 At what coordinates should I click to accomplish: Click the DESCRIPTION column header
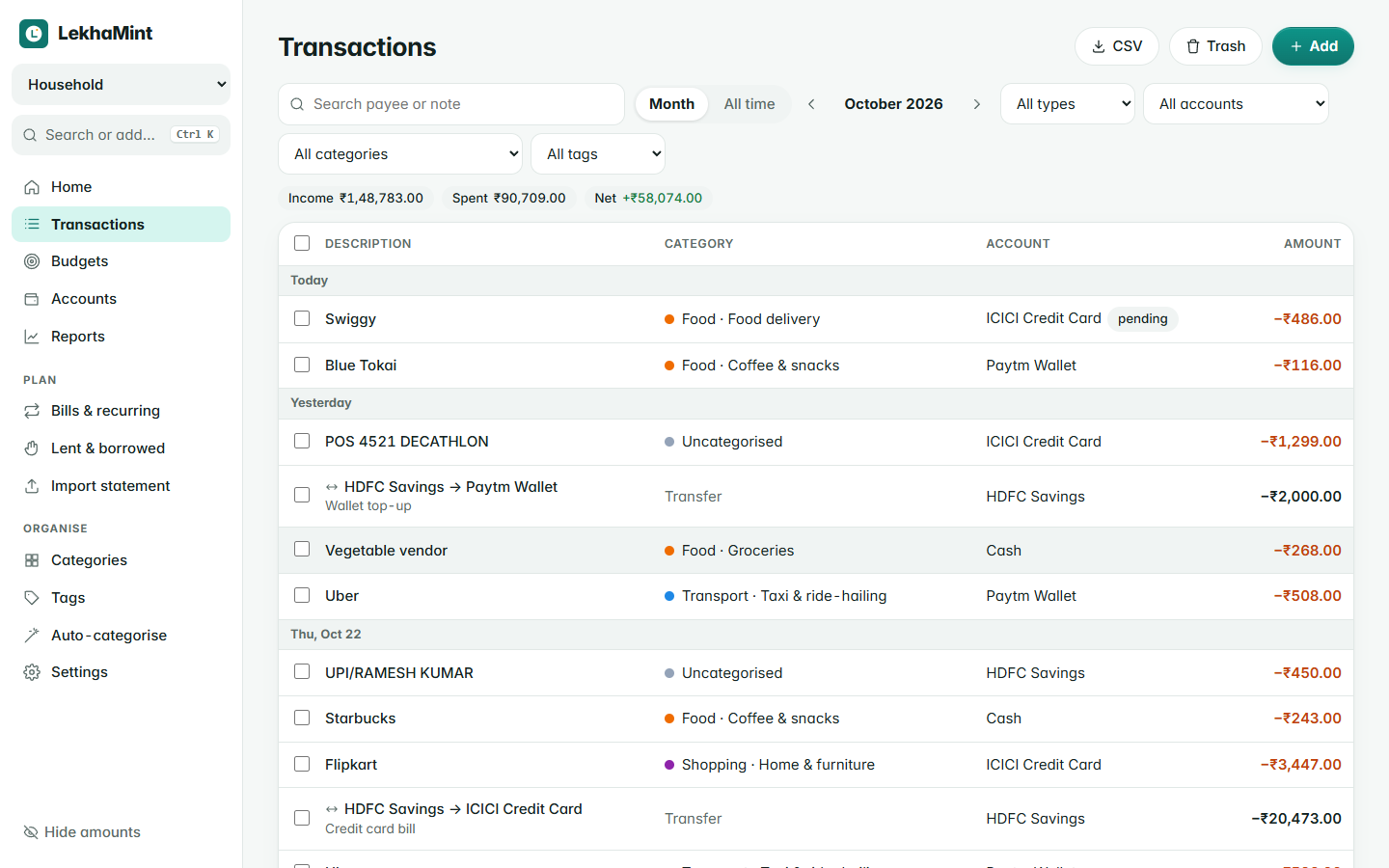coord(368,244)
